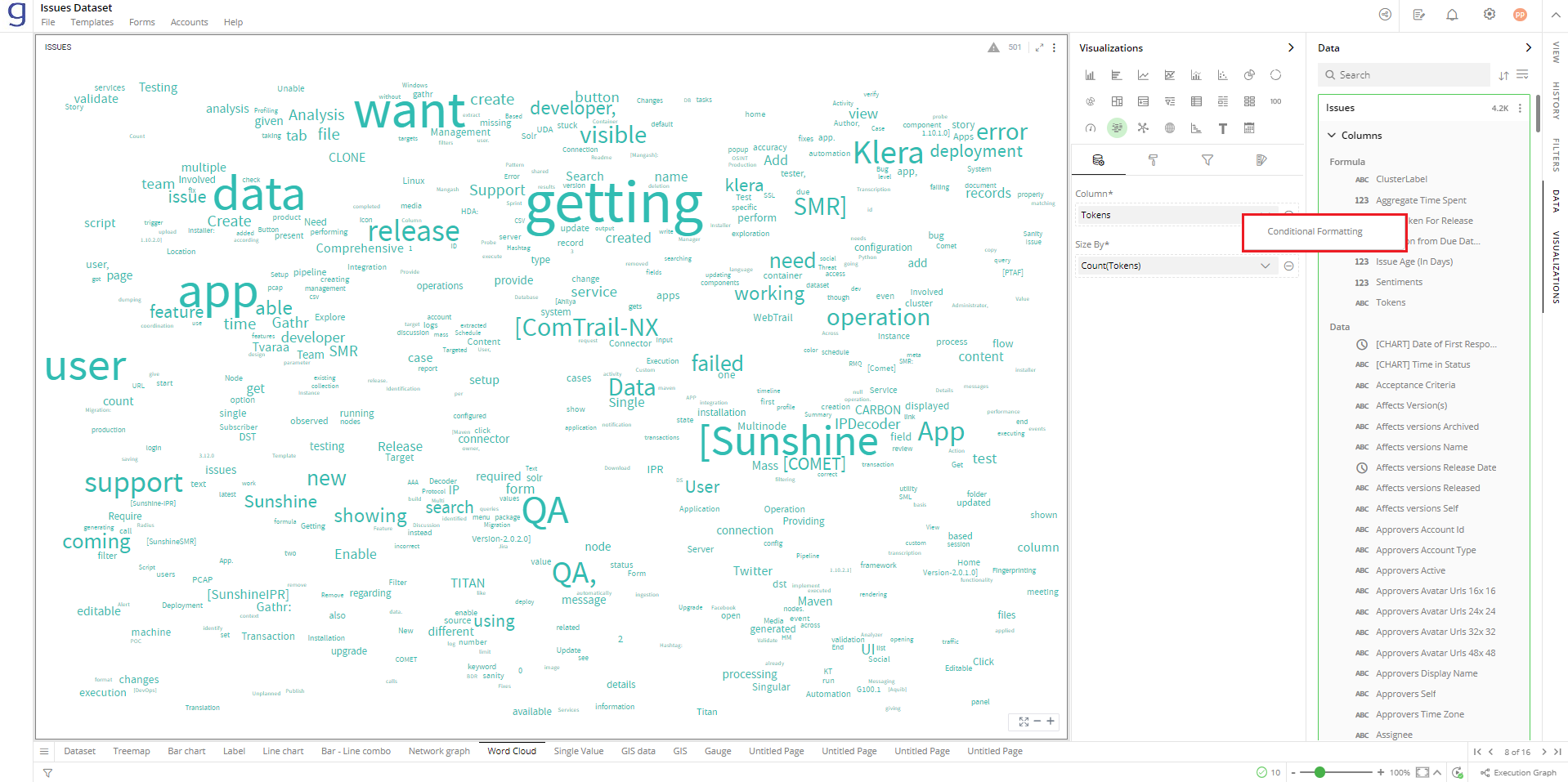Select Conditional Formatting menu entry

(1315, 232)
